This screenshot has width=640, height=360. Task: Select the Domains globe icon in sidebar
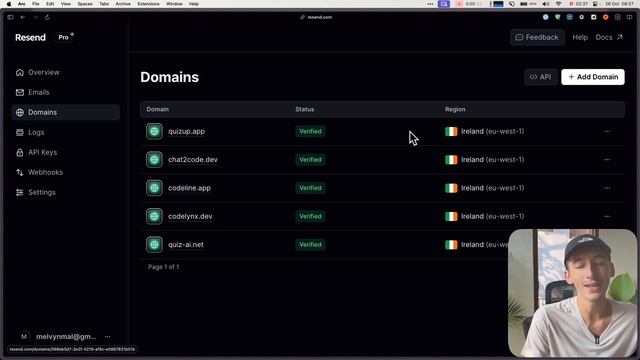(x=20, y=112)
